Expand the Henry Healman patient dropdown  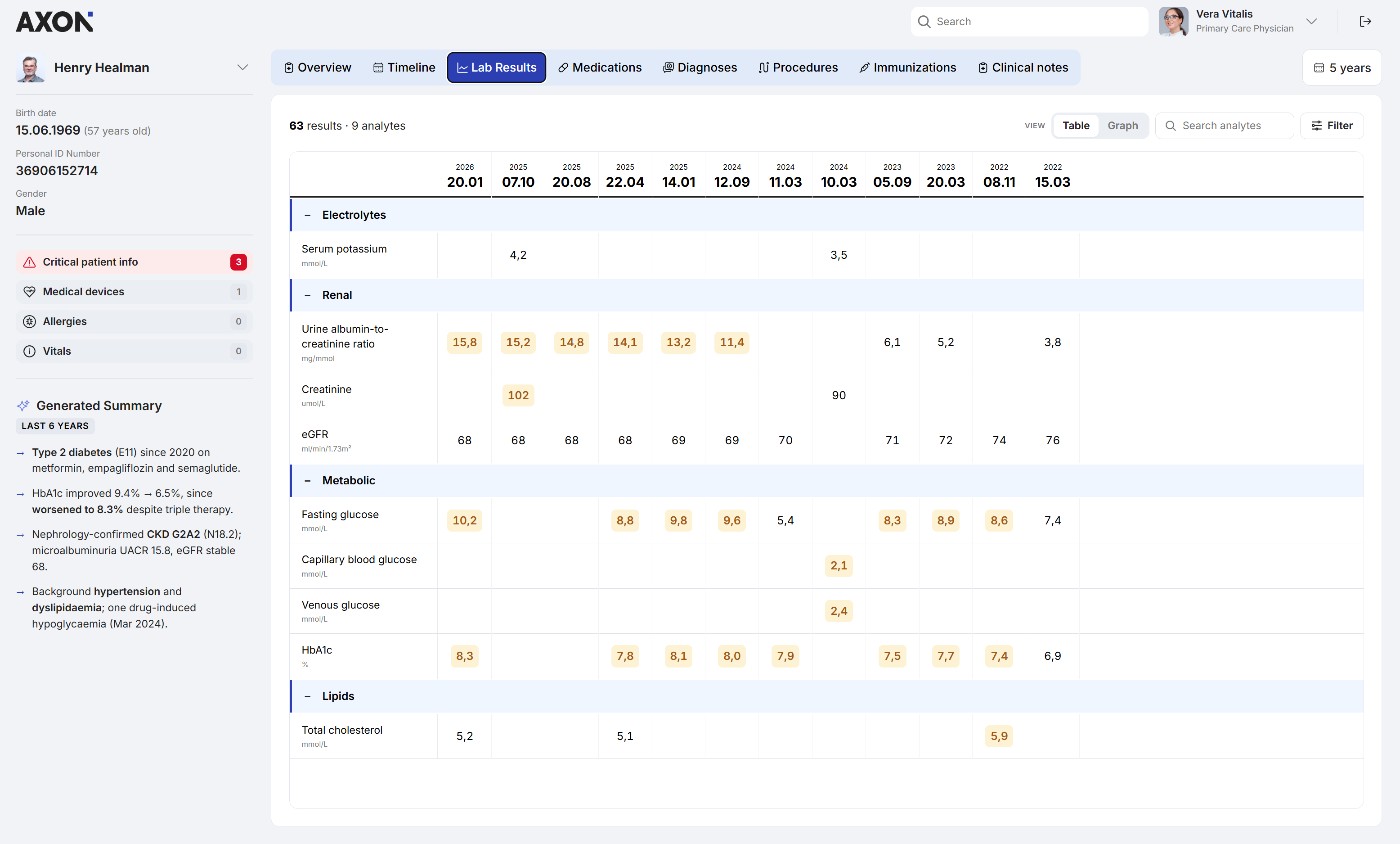(x=242, y=68)
